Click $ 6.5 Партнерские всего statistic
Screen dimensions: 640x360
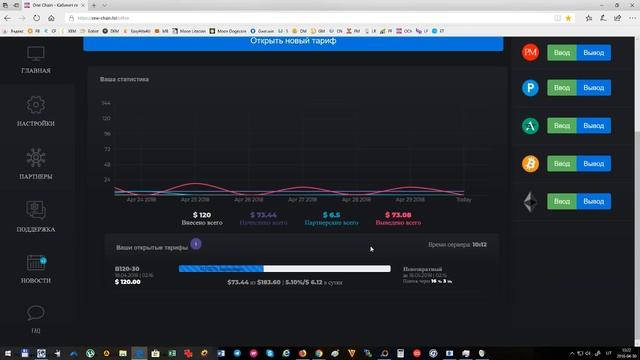(x=331, y=218)
